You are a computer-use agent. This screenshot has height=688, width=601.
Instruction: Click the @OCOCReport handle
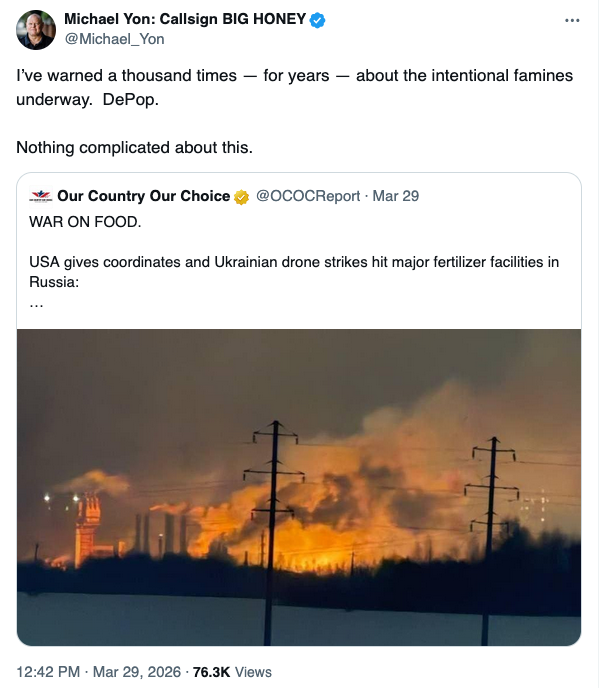pyautogui.click(x=308, y=196)
